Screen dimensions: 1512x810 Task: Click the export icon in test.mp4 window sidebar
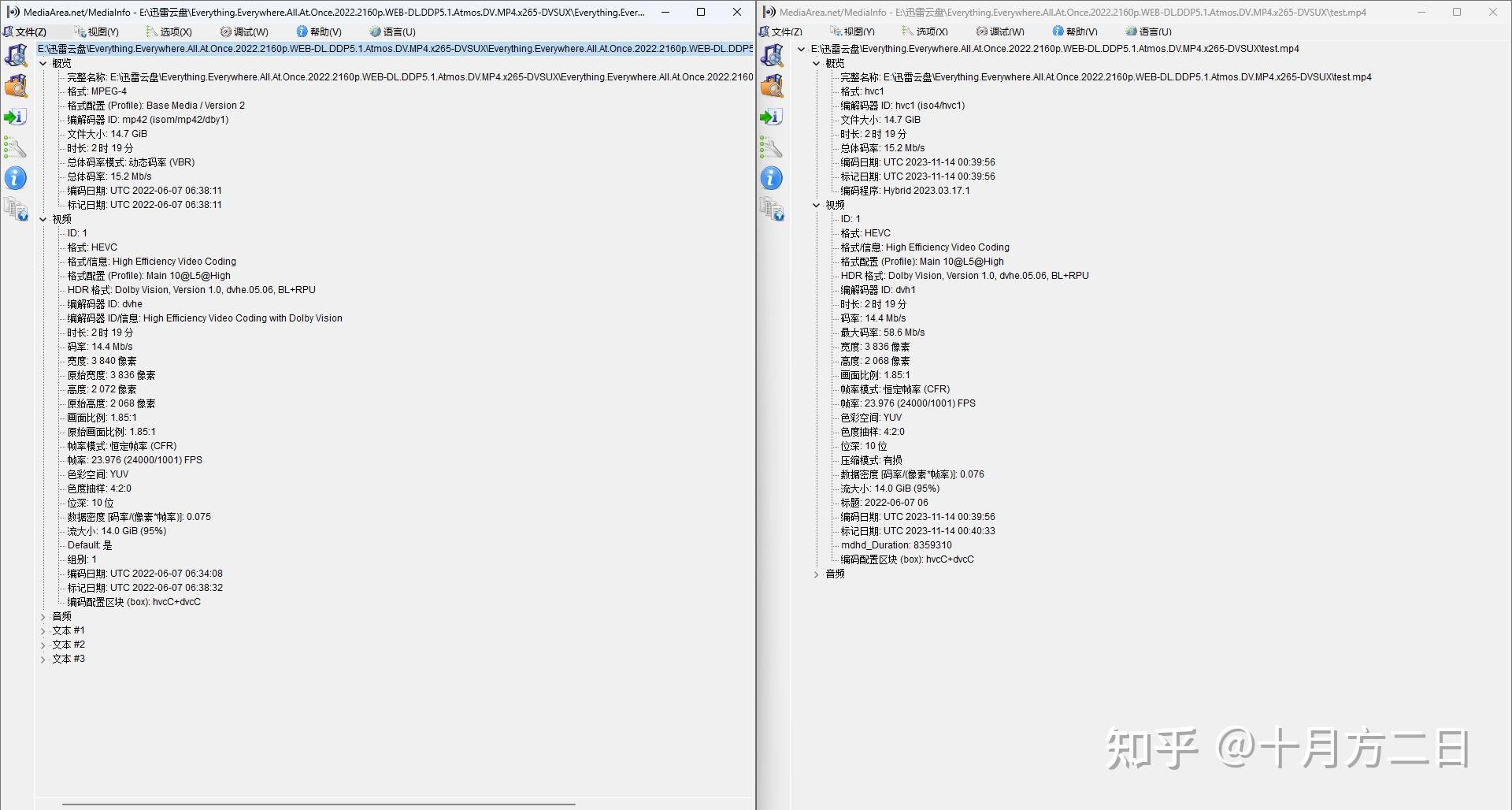(x=772, y=117)
